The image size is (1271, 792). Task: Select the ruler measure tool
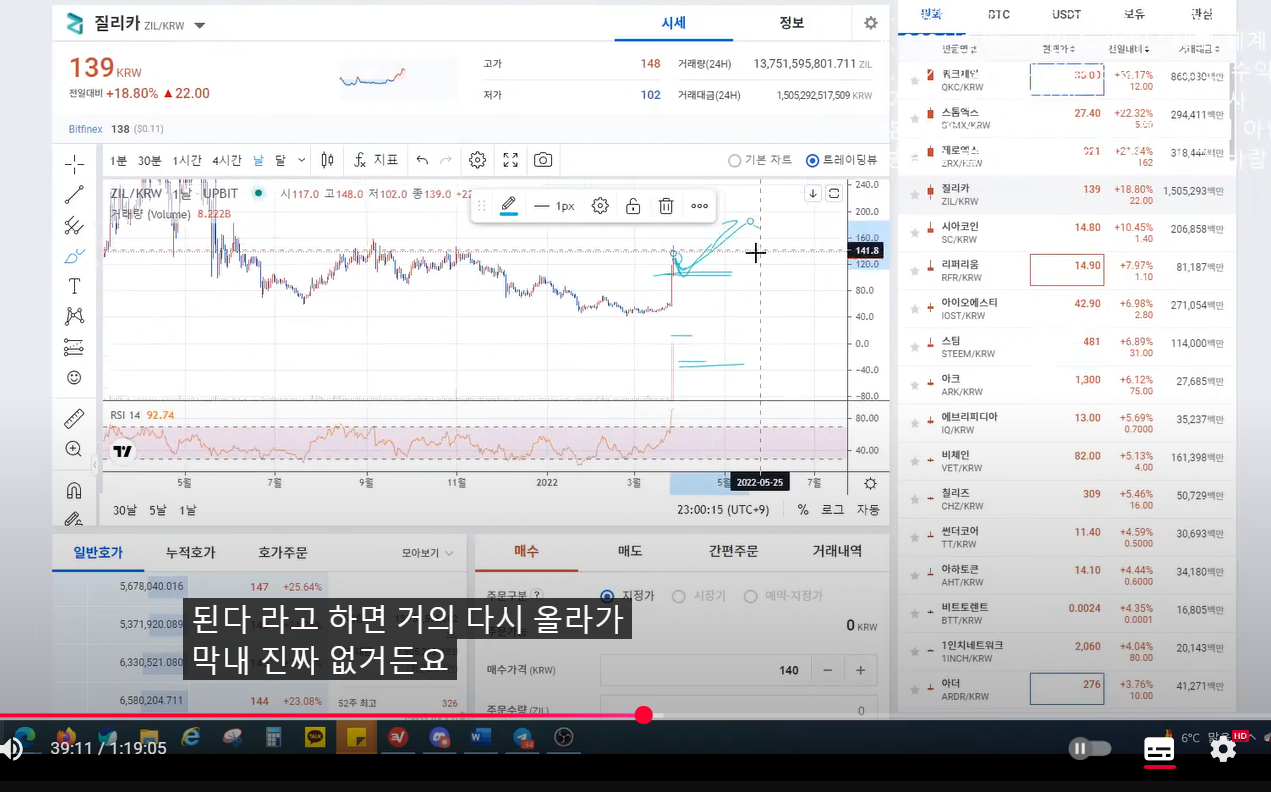point(74,418)
